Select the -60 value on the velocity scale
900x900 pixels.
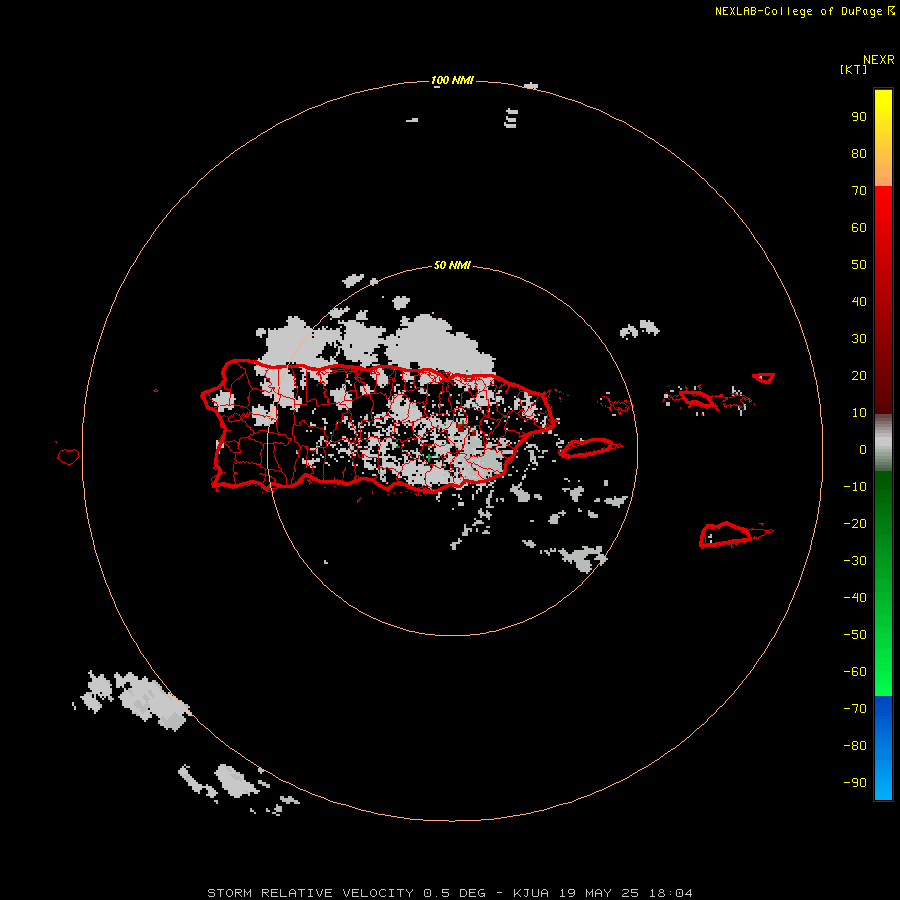point(855,672)
